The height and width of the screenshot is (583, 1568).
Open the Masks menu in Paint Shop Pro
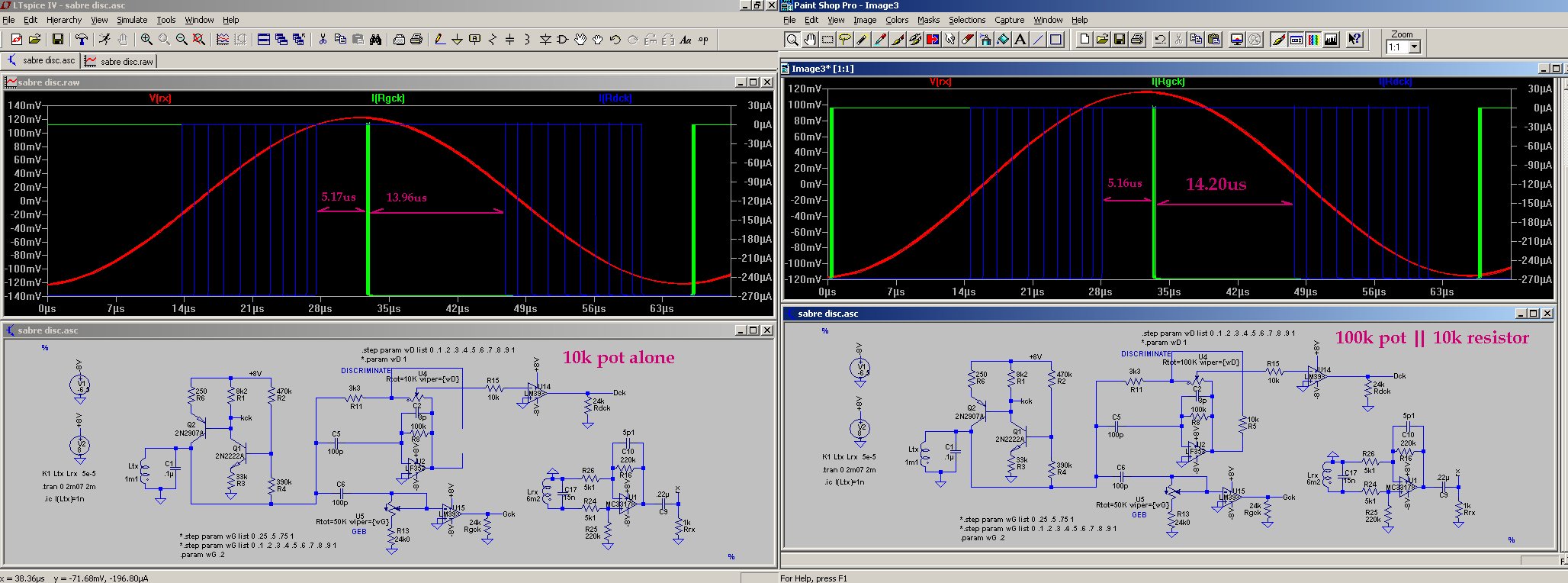point(928,20)
